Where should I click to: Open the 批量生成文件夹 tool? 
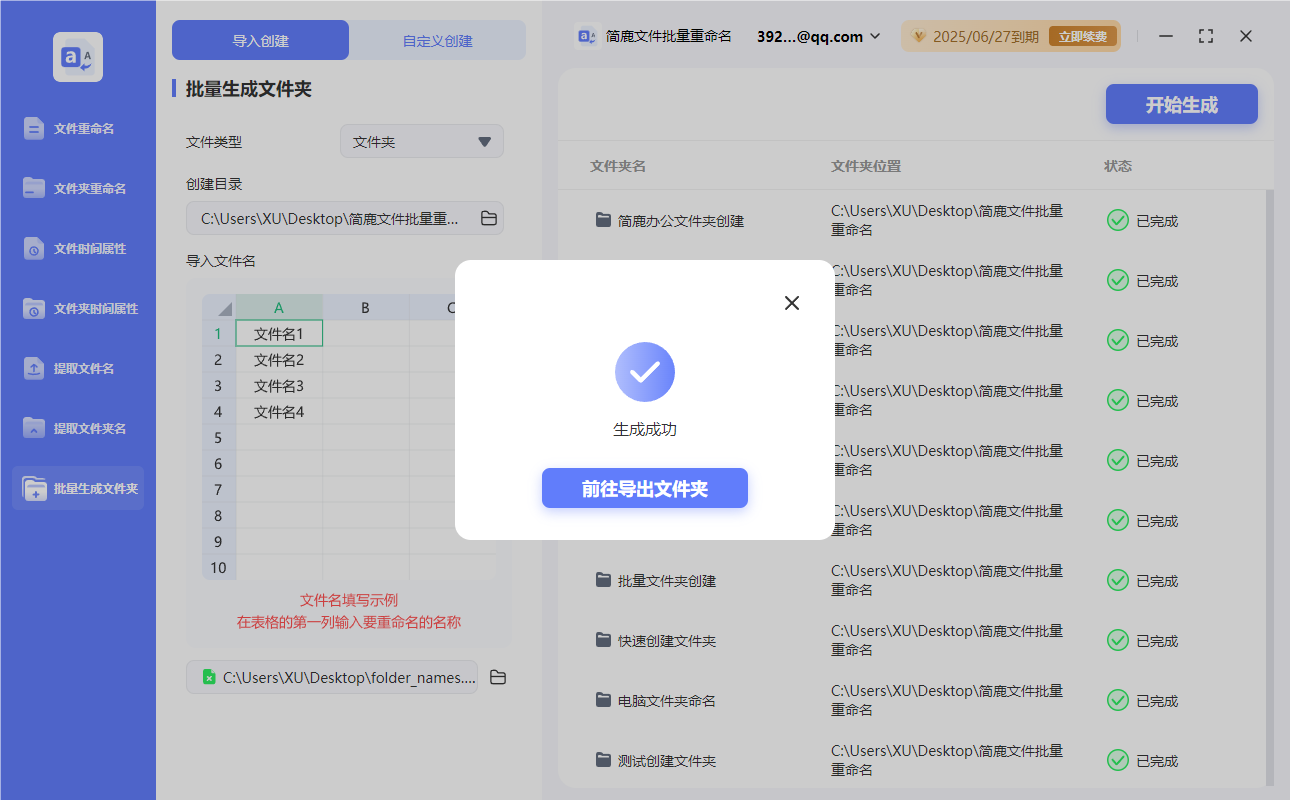click(77, 488)
